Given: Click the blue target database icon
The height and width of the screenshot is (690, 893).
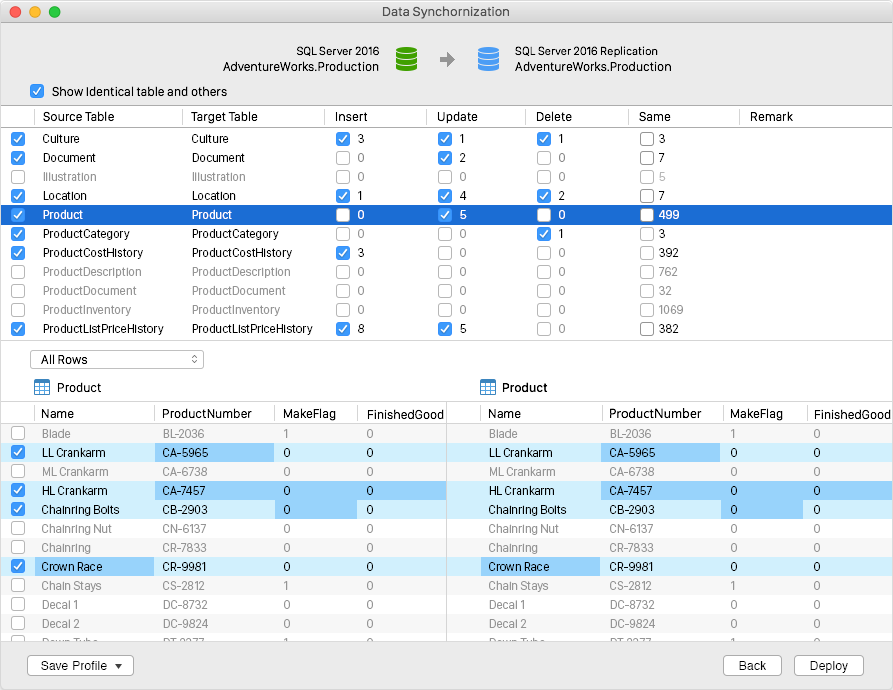Looking at the screenshot, I should click(x=488, y=59).
